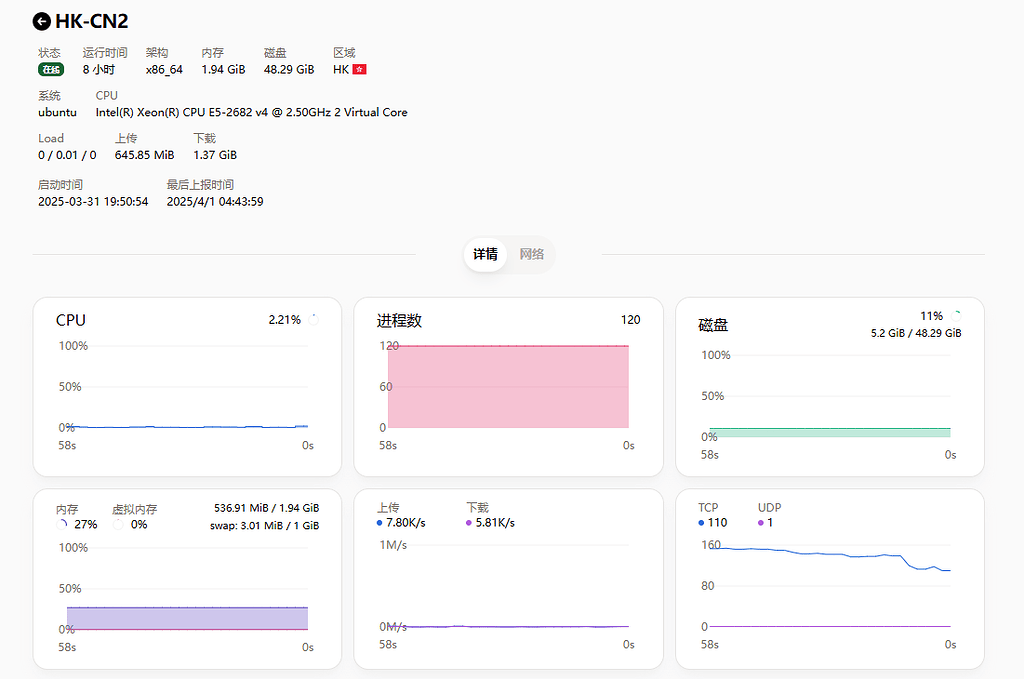1024x679 pixels.
Task: Switch to the 网络 tab
Action: 532,255
